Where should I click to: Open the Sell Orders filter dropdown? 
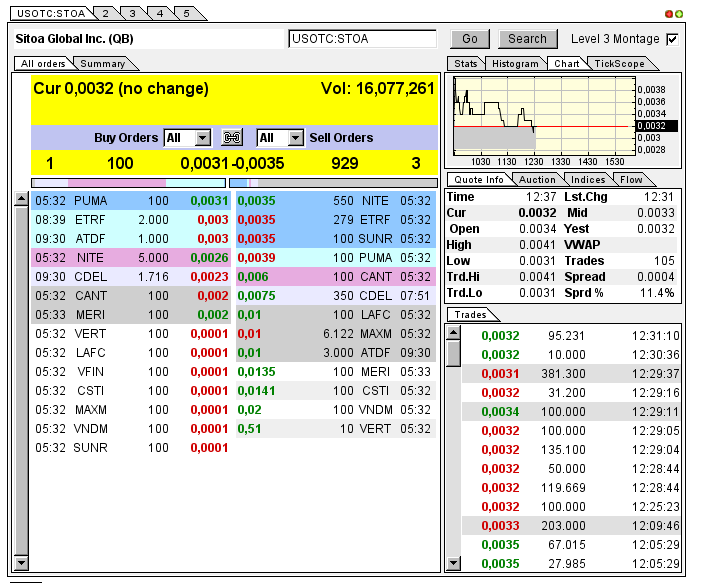pos(295,138)
